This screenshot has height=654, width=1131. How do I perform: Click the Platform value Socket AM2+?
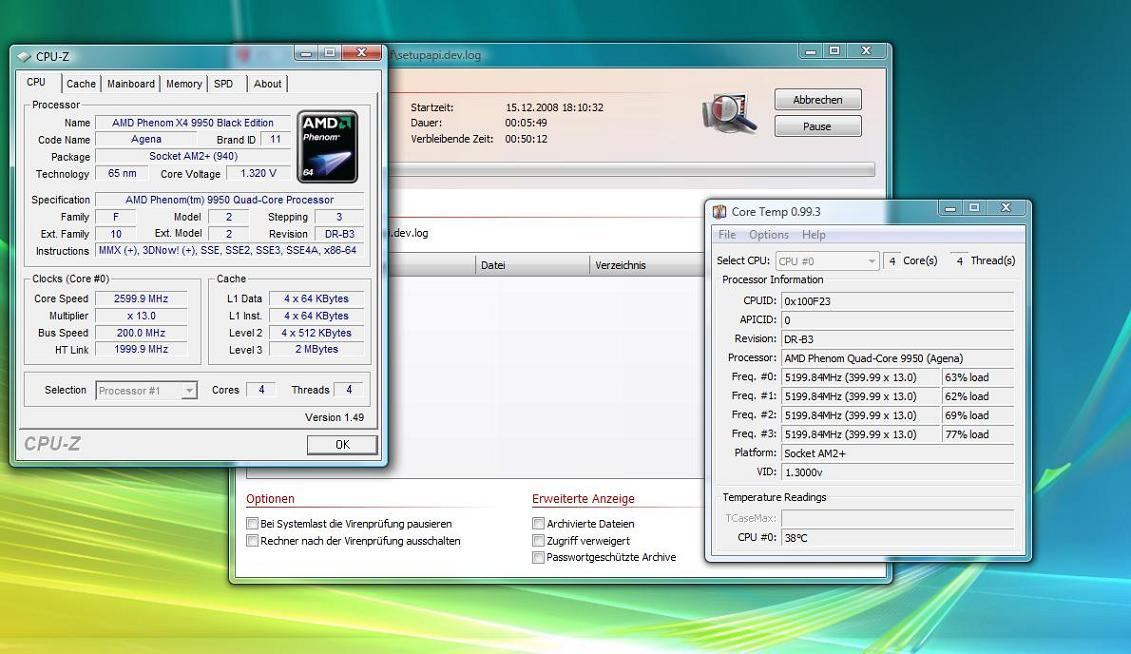point(897,453)
